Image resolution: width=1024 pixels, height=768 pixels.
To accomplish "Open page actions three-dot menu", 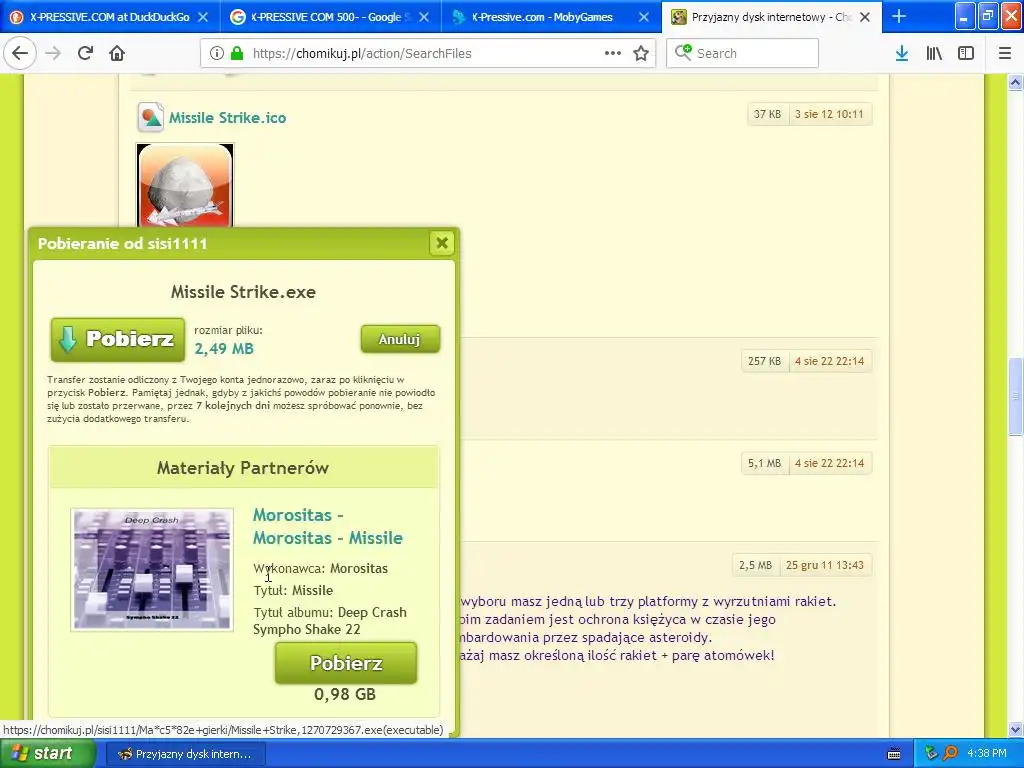I will click(613, 53).
